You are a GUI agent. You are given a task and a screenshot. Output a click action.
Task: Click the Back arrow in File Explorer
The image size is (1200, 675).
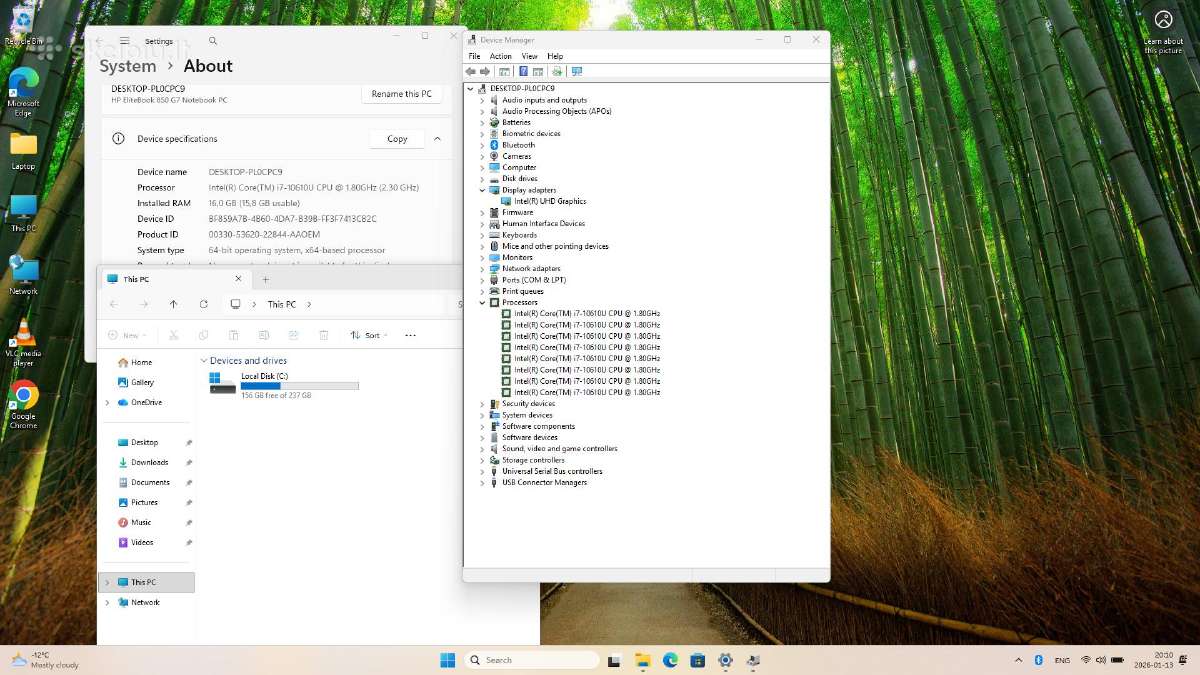114,304
